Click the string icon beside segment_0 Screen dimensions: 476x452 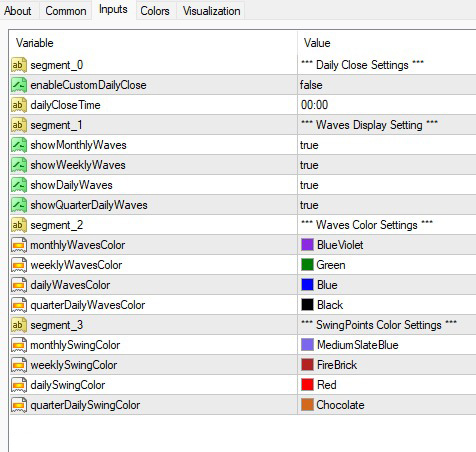19,65
